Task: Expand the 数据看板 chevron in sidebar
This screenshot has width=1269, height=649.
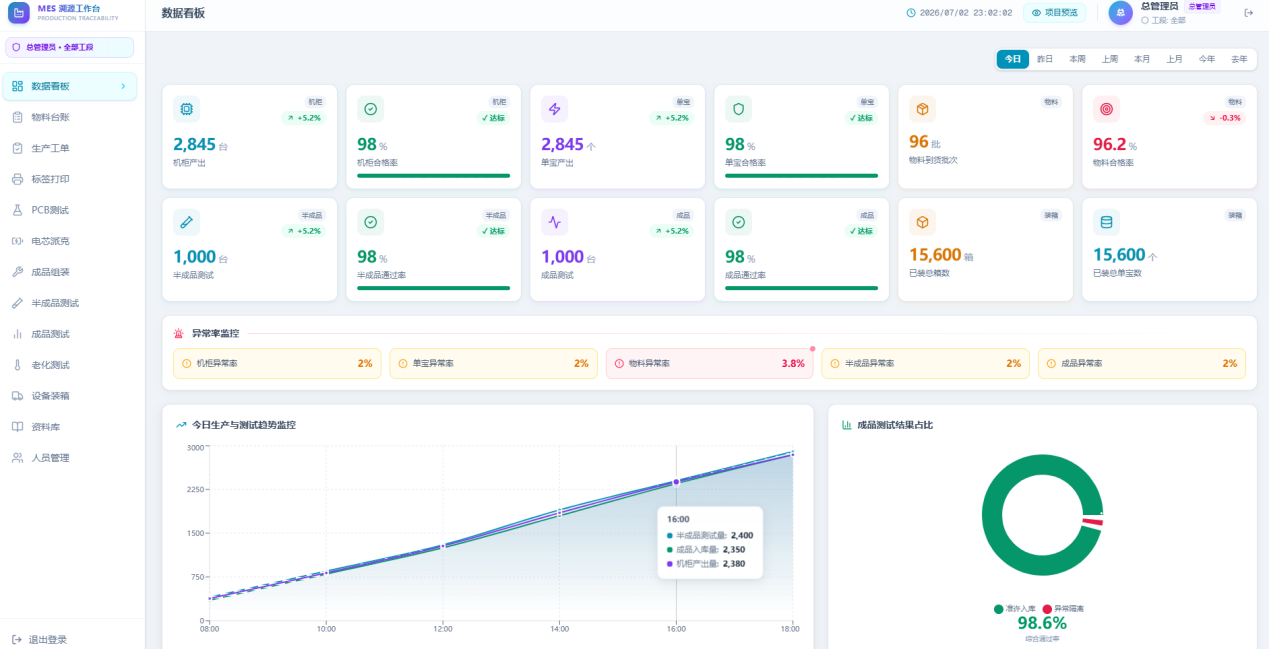Action: [123, 86]
